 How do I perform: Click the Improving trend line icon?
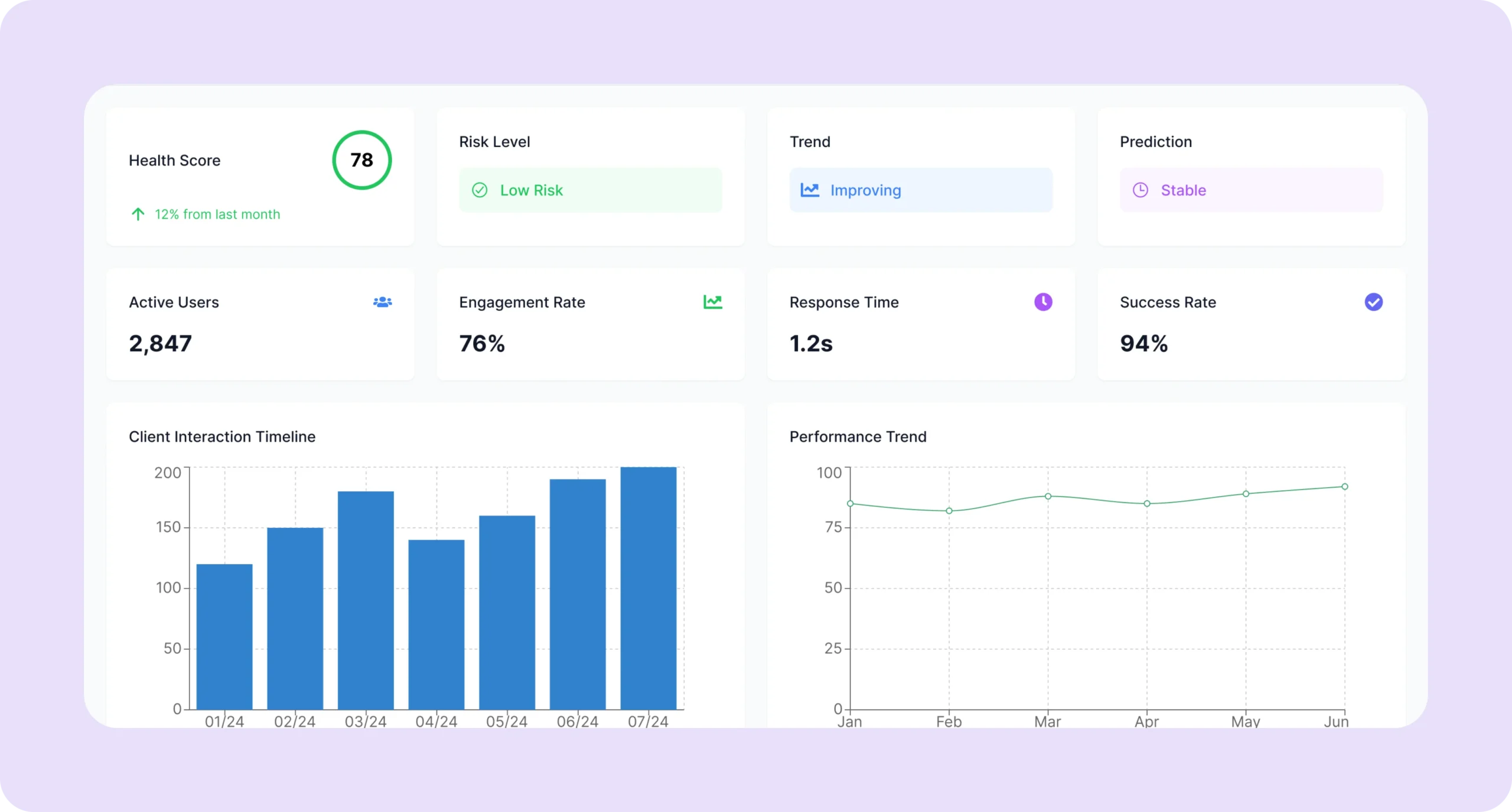click(810, 190)
